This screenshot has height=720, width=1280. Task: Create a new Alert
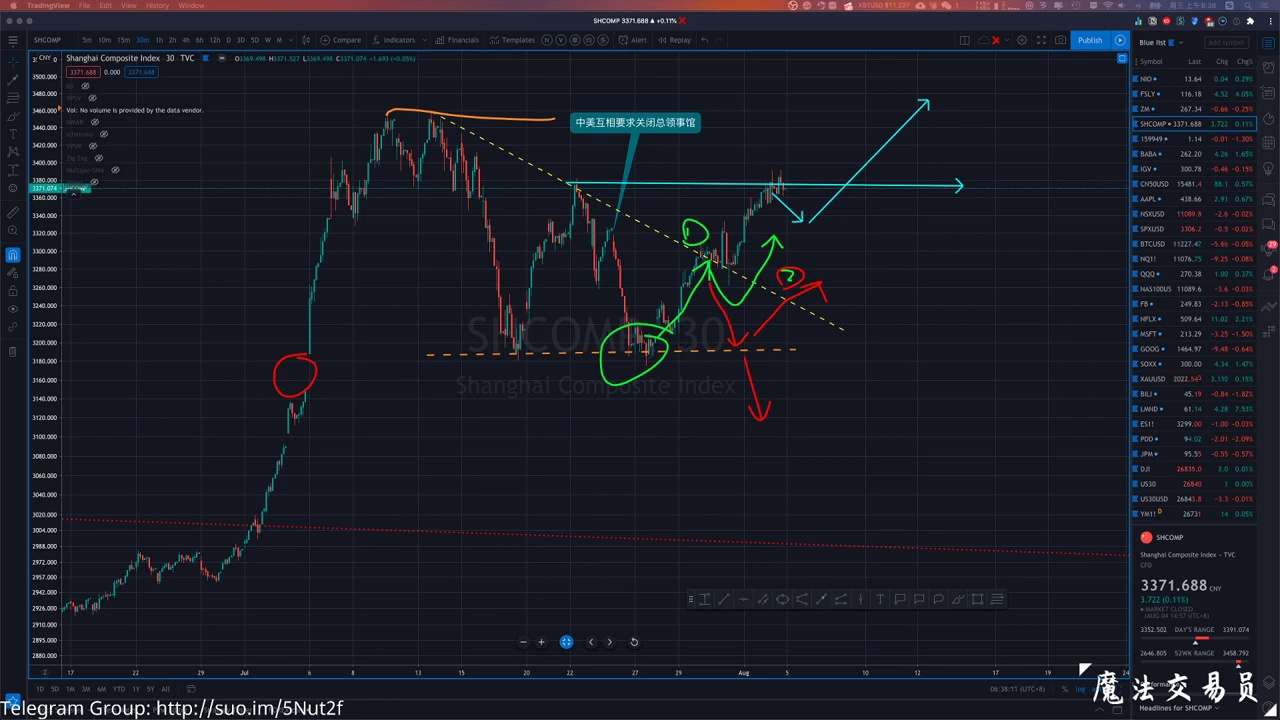pyautogui.click(x=633, y=40)
